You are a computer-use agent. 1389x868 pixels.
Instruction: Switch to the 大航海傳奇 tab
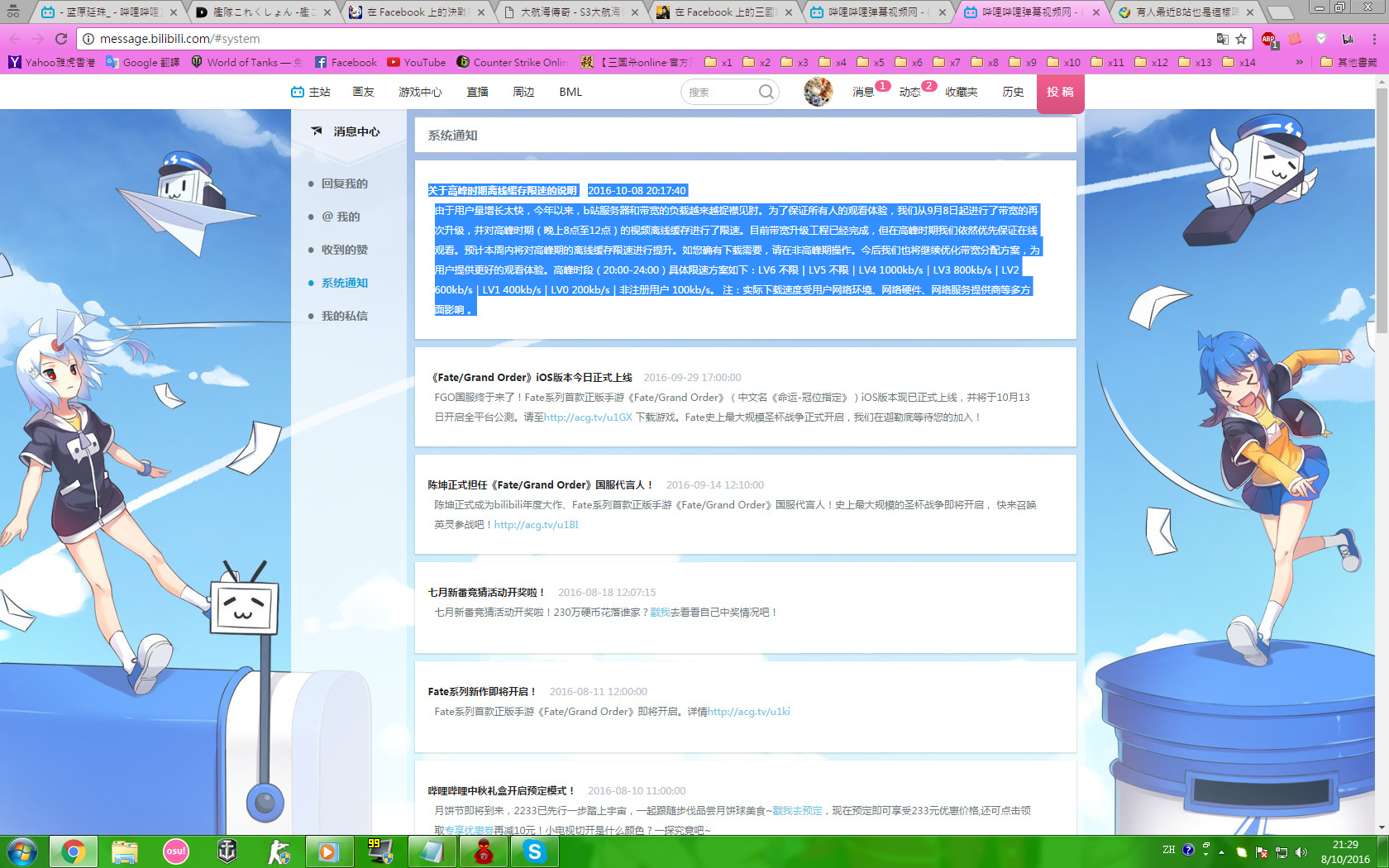(x=570, y=12)
